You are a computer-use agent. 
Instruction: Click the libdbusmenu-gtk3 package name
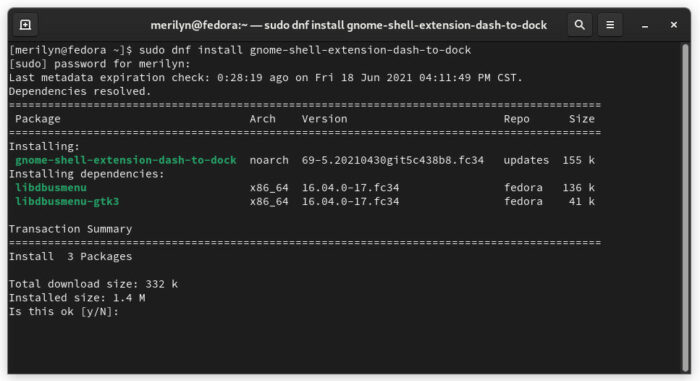(67, 201)
